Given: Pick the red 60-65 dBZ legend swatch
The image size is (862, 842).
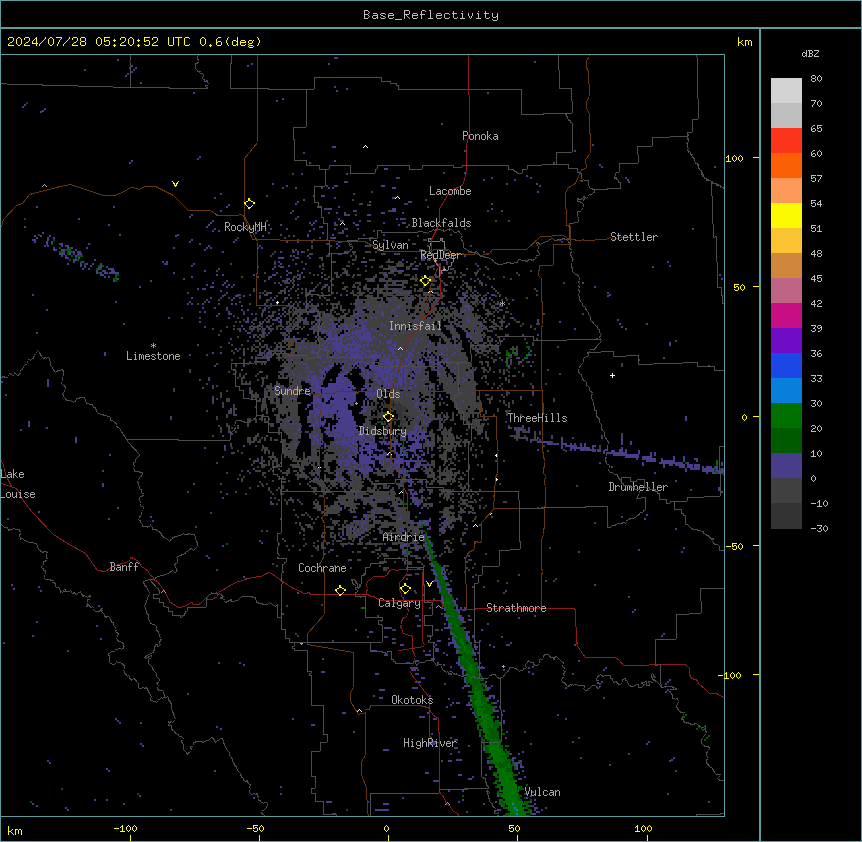Looking at the screenshot, I should point(786,140).
